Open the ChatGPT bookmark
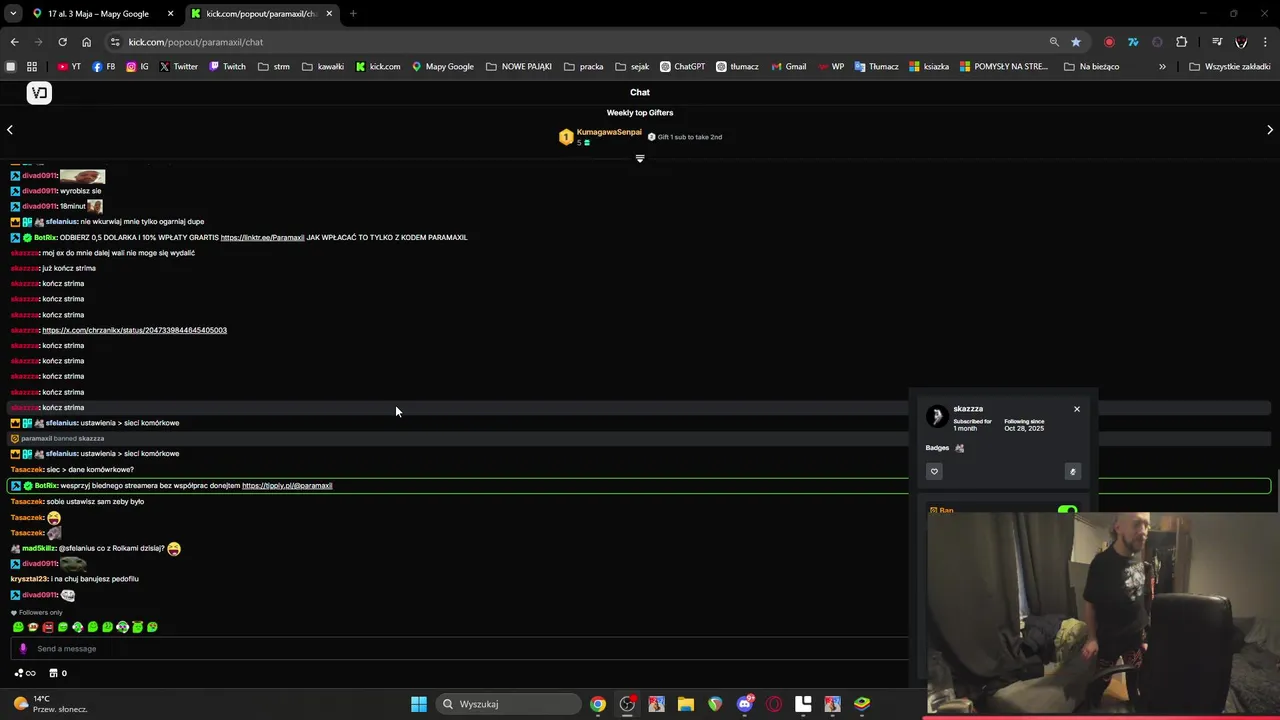 (683, 67)
